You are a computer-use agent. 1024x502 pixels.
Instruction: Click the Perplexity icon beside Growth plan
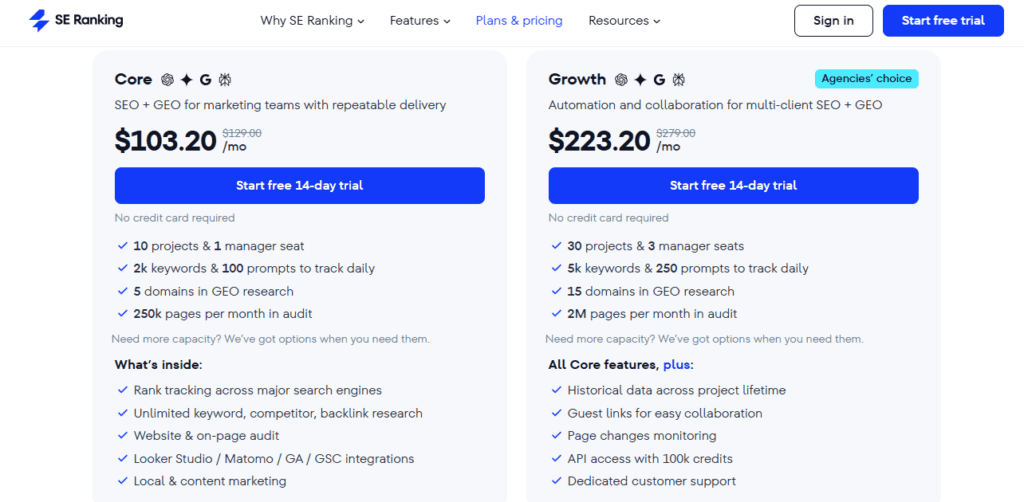click(x=679, y=80)
